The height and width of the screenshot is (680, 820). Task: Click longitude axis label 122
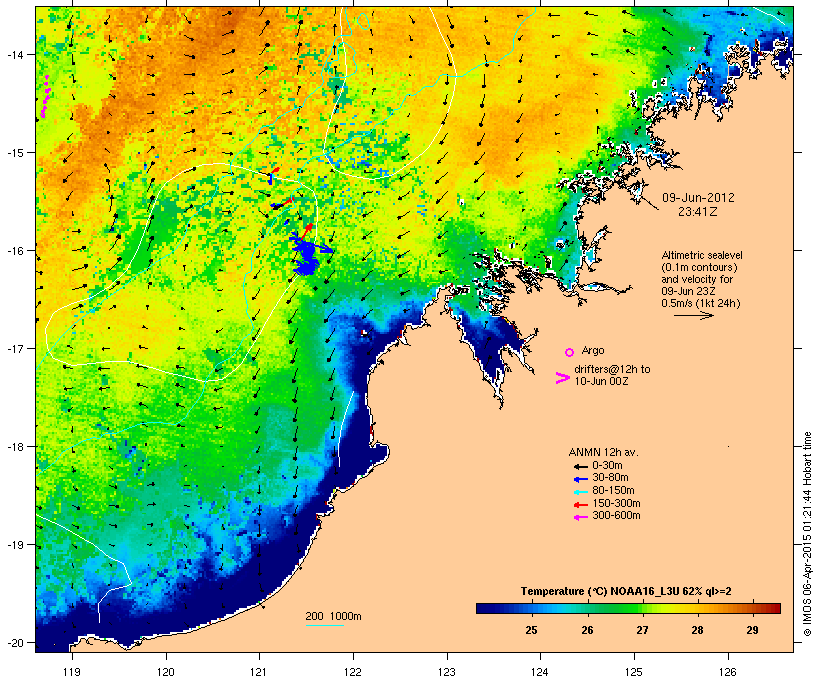pyautogui.click(x=353, y=672)
